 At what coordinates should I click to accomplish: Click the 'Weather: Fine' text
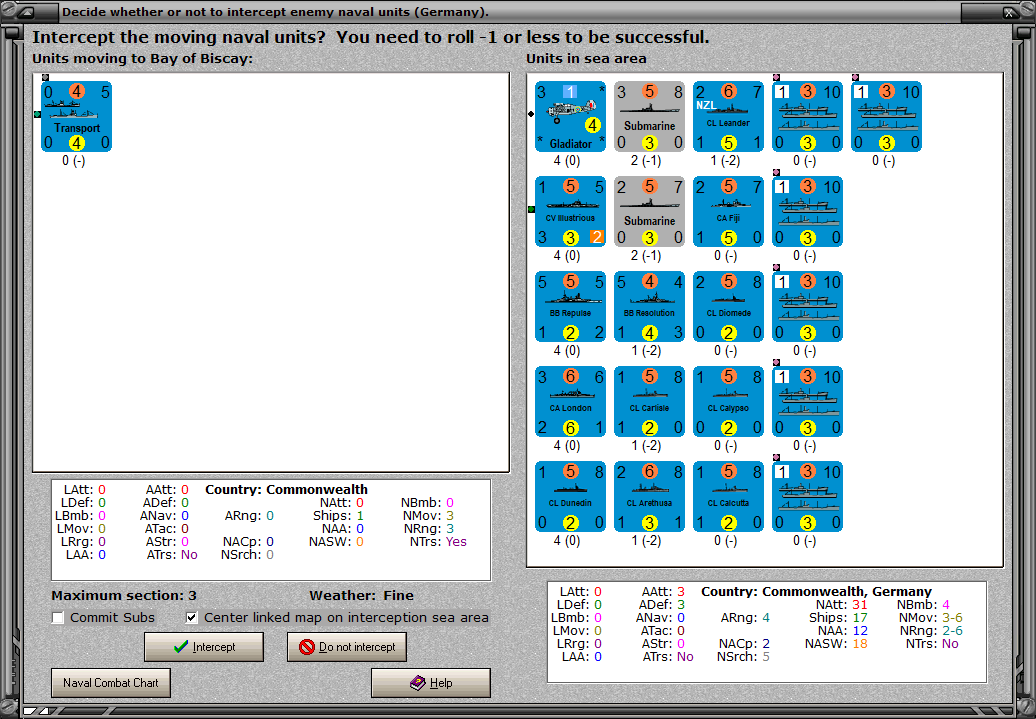pos(361,595)
